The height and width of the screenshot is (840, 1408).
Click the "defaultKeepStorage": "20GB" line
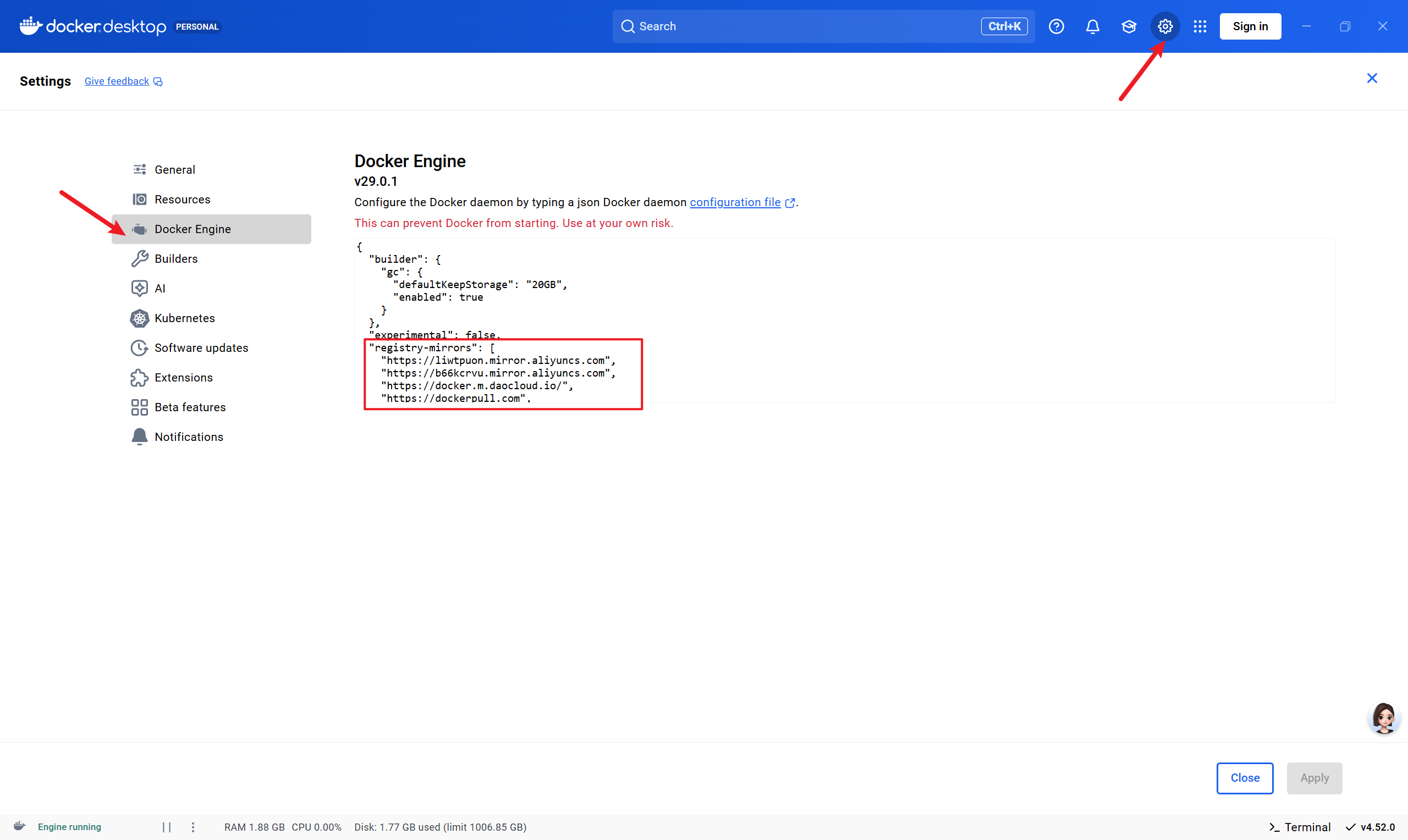click(x=480, y=284)
